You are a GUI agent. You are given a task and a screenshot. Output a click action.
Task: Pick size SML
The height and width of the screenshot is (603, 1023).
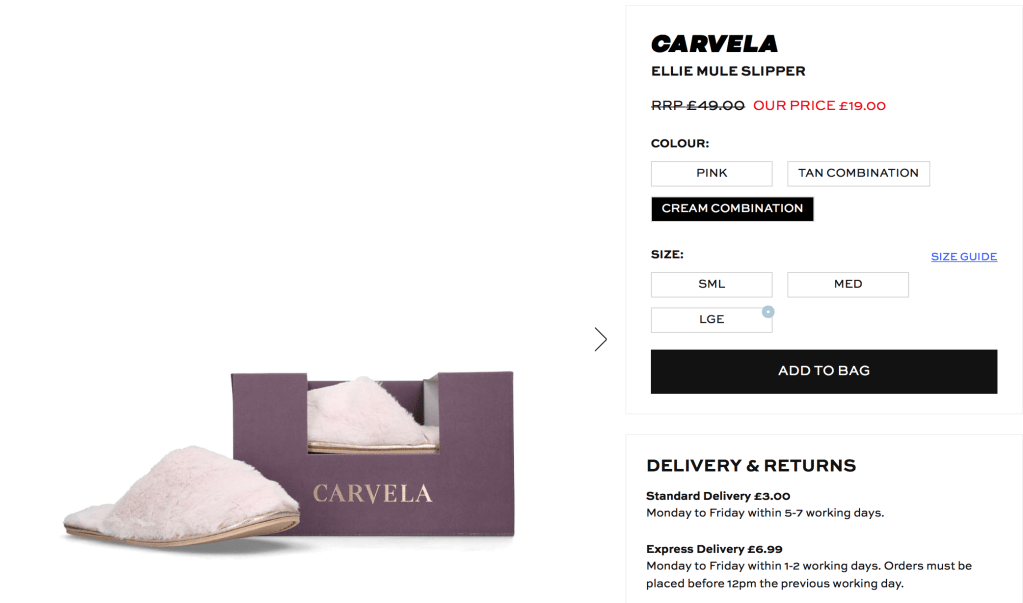pyautogui.click(x=712, y=285)
